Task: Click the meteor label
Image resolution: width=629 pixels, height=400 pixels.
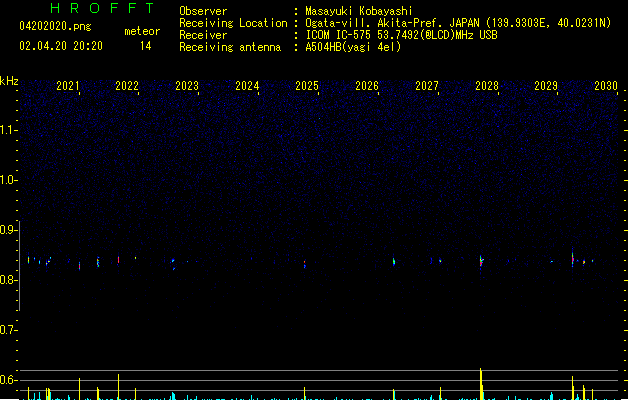Action: [x=142, y=31]
